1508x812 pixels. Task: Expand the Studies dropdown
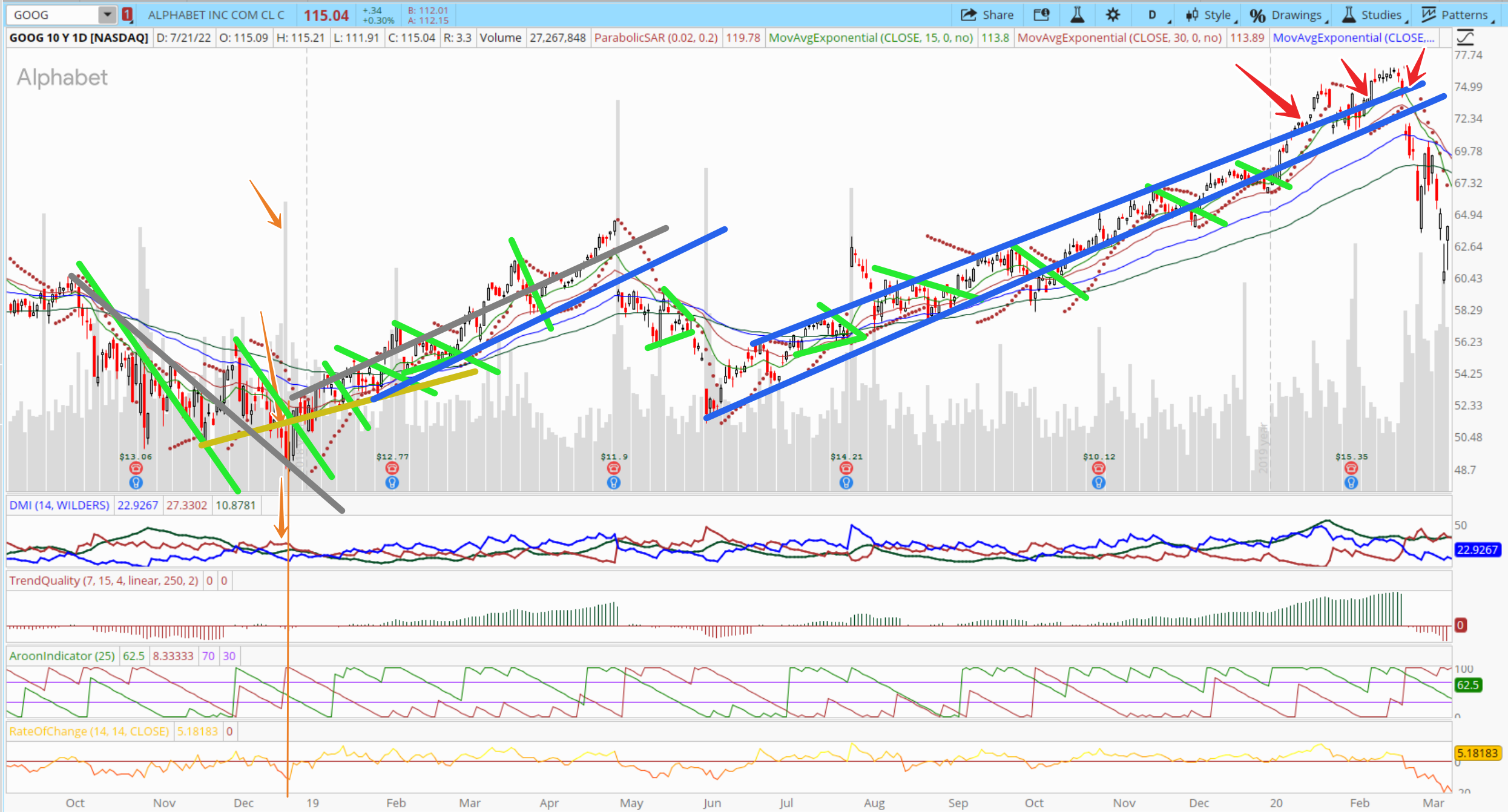click(x=1372, y=15)
